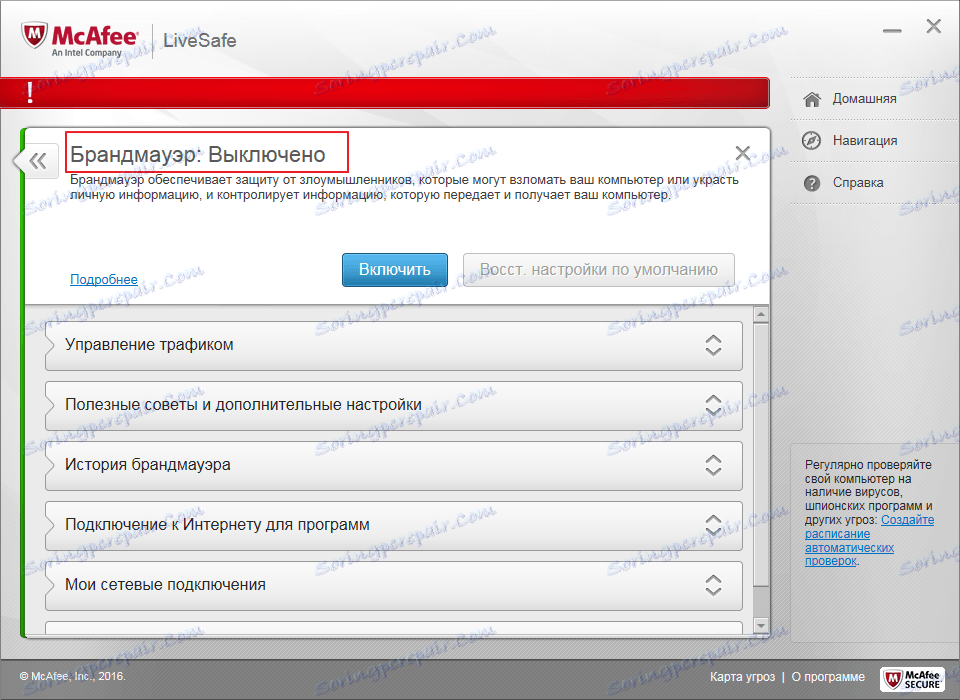Expand Управление трафиком section
This screenshot has height=700, width=960.
coord(394,345)
